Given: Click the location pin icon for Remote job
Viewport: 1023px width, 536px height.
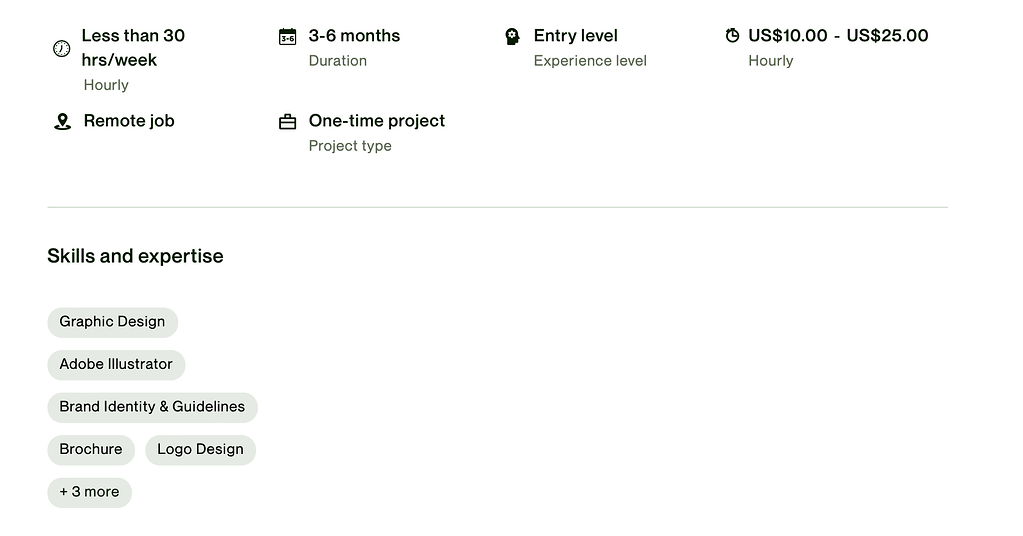Looking at the screenshot, I should pyautogui.click(x=62, y=121).
